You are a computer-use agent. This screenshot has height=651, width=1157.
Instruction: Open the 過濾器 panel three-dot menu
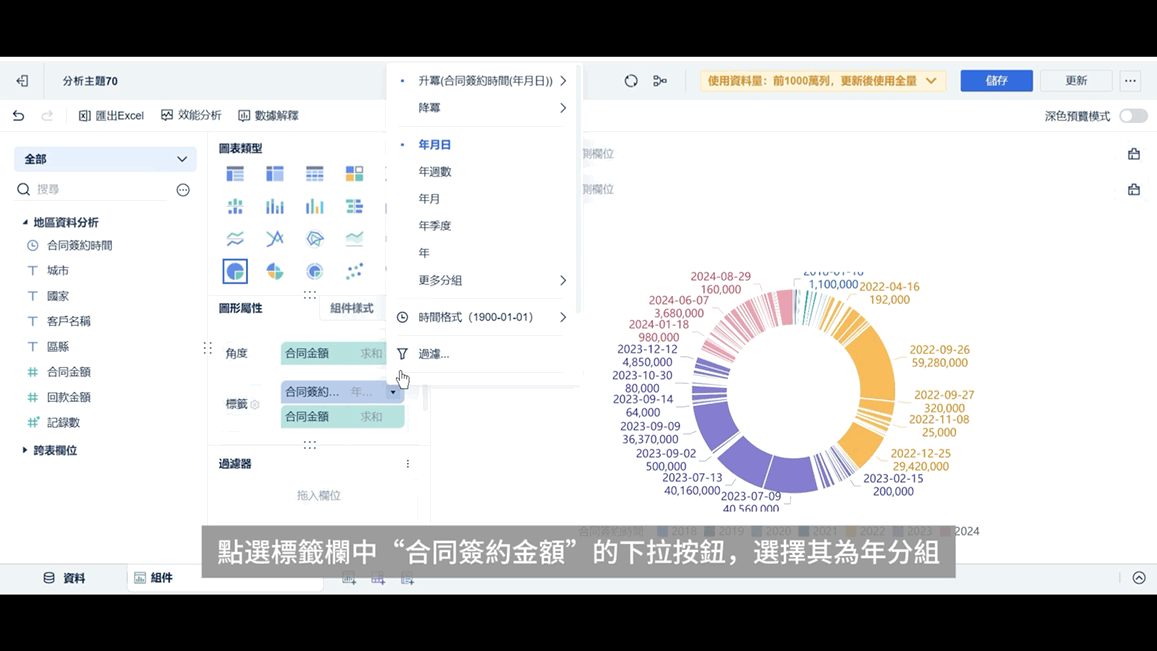(407, 464)
